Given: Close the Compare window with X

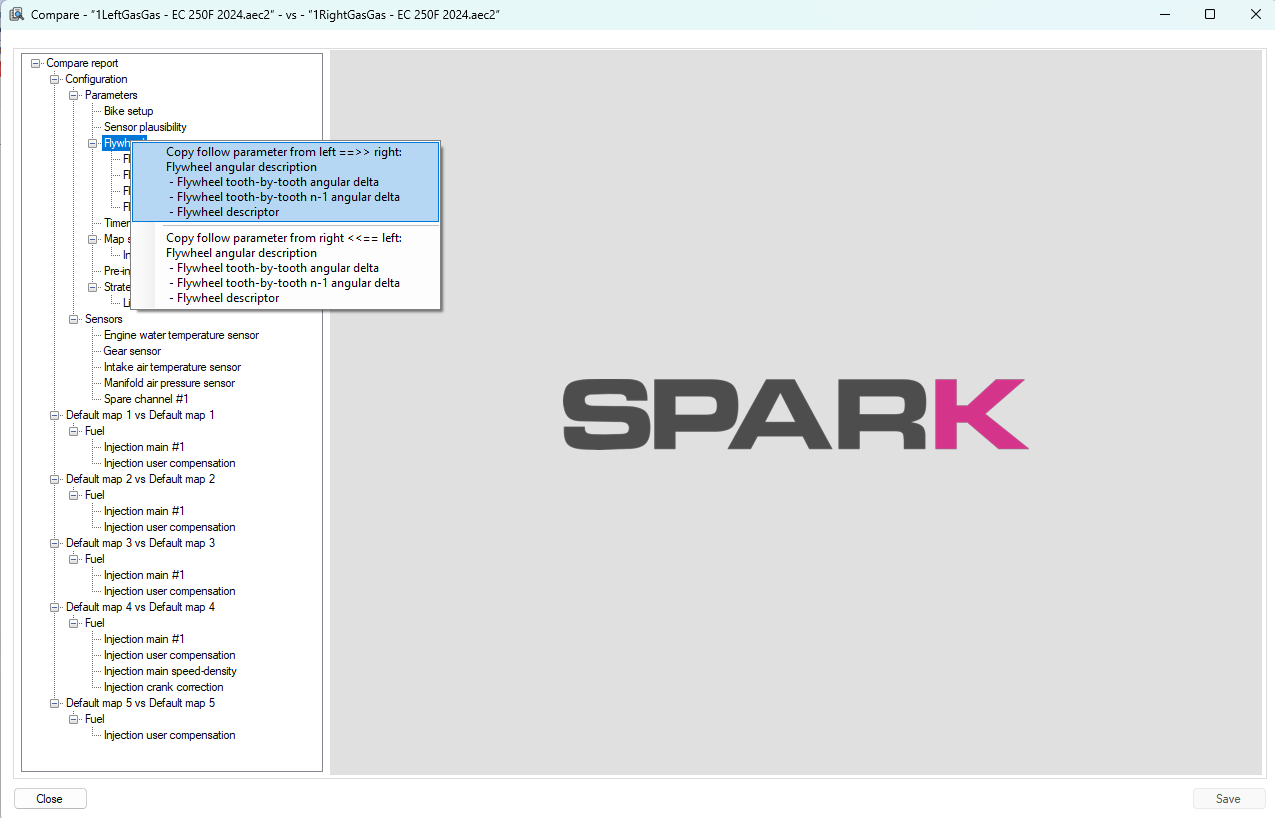Looking at the screenshot, I should click(x=1255, y=14).
